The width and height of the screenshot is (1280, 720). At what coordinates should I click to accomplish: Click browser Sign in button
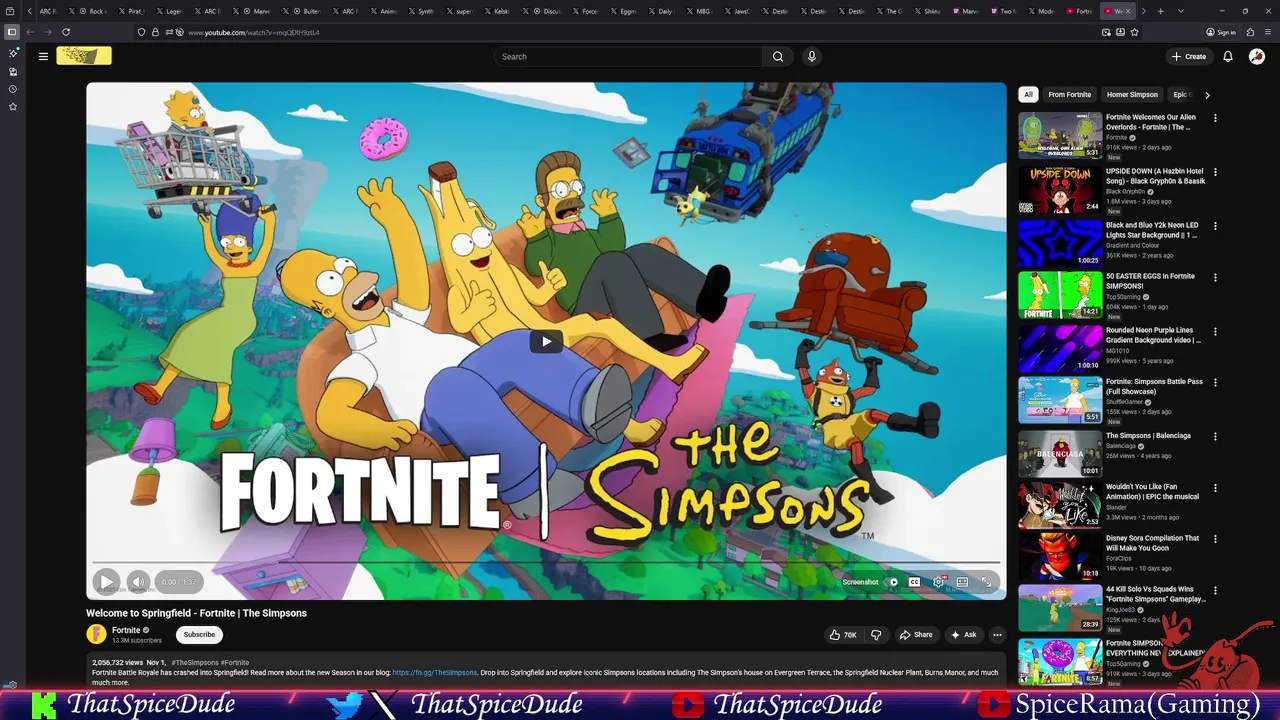tap(1221, 32)
